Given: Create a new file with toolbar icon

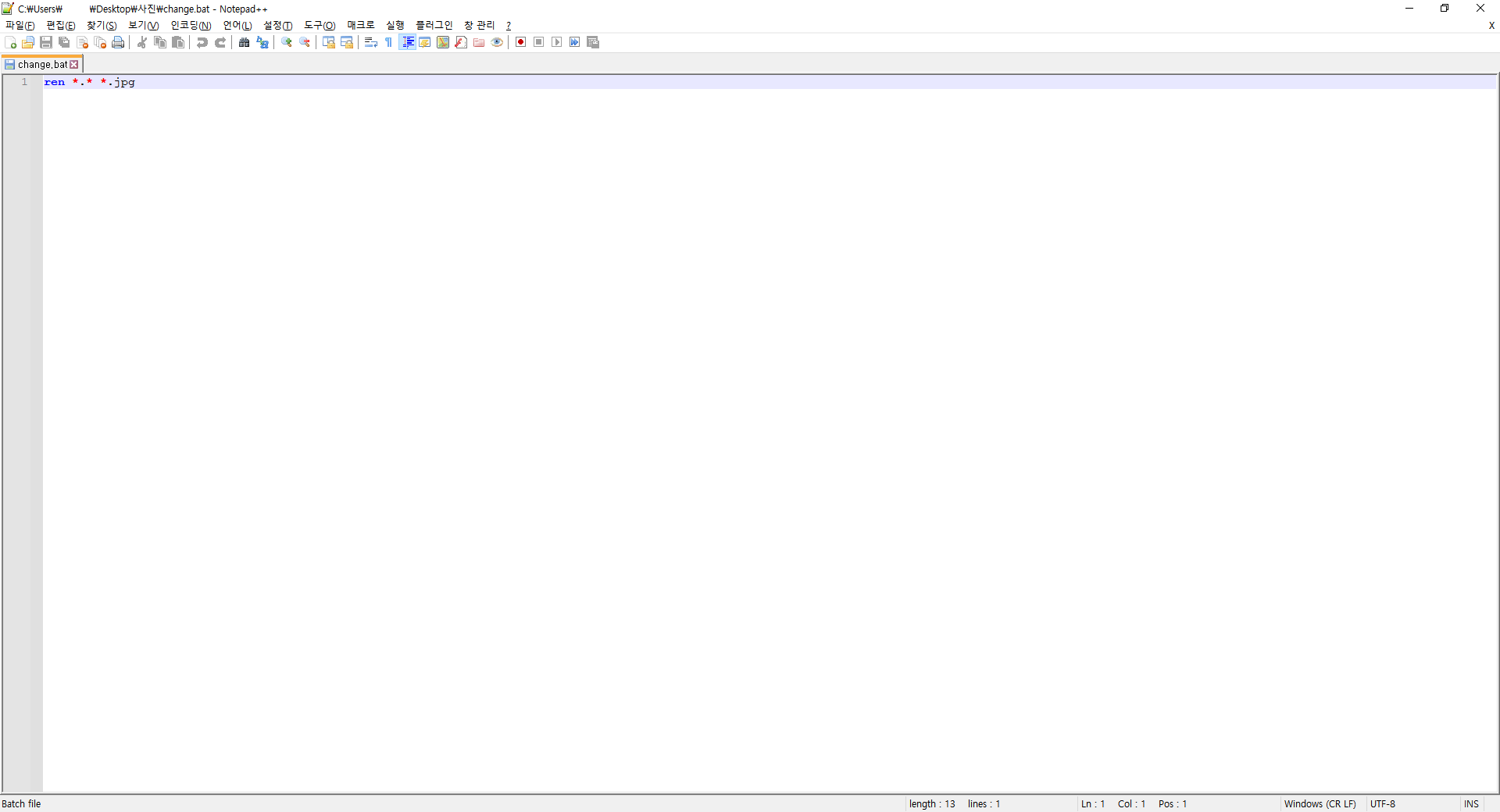Looking at the screenshot, I should click(10, 42).
